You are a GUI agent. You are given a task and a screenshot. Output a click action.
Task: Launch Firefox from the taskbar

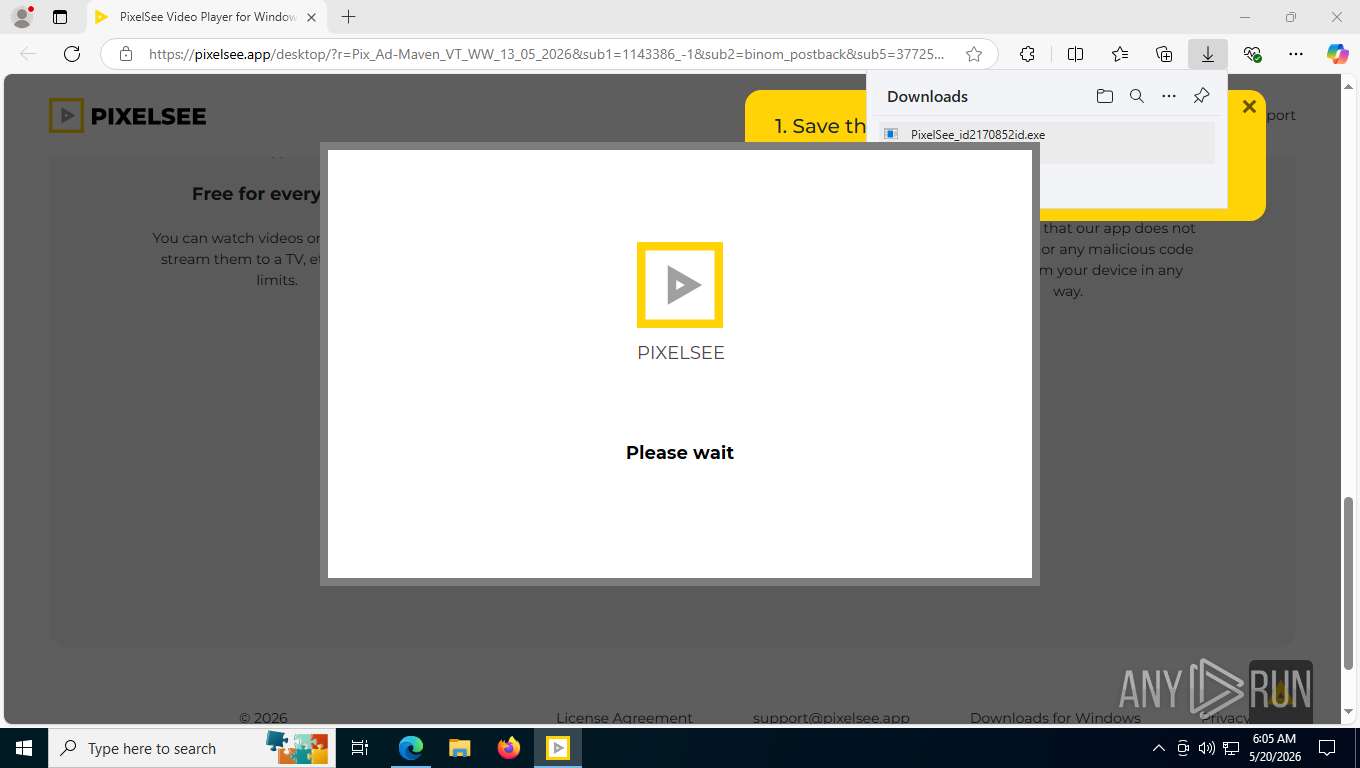(508, 748)
